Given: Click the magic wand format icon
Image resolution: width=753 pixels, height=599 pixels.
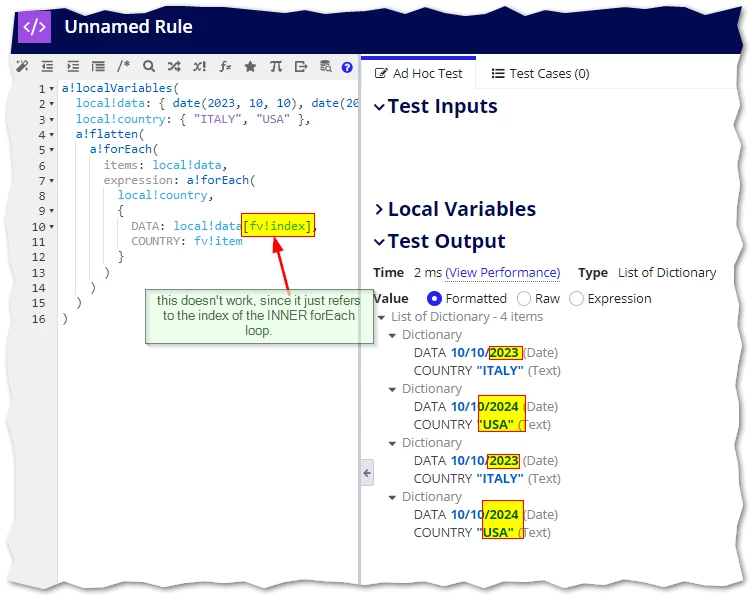Looking at the screenshot, I should point(22,66).
